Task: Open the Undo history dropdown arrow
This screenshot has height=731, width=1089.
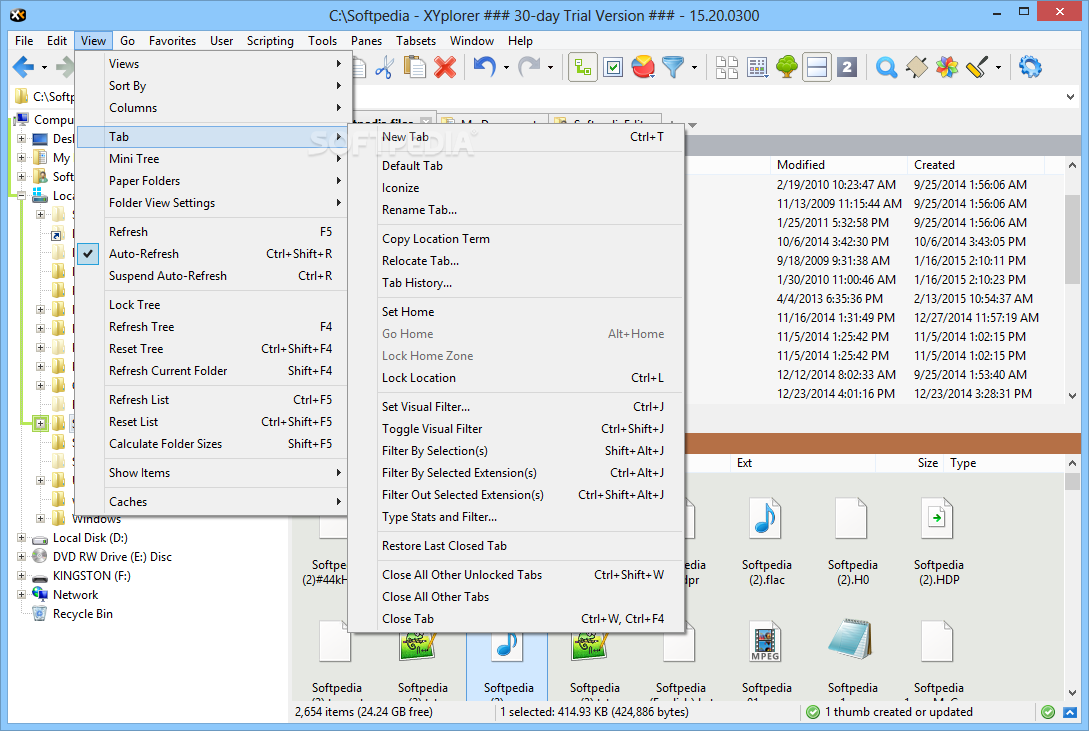Action: pos(506,68)
